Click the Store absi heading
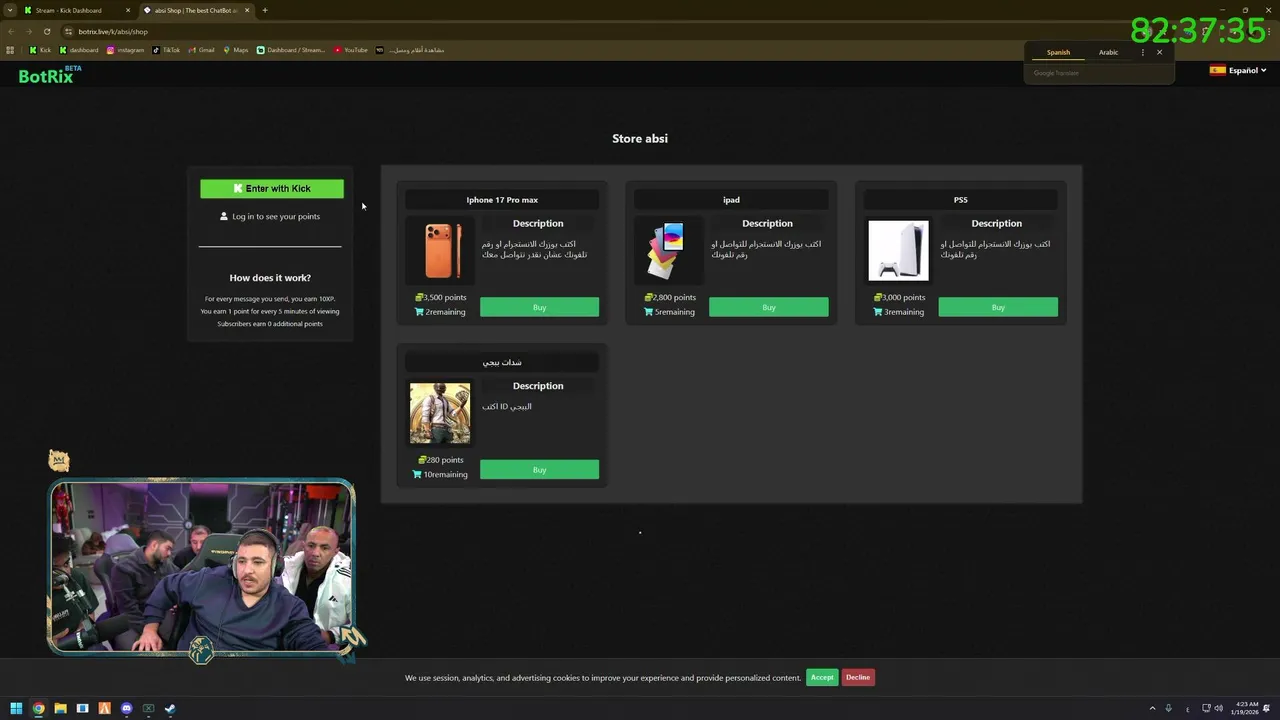1280x720 pixels. (x=640, y=138)
